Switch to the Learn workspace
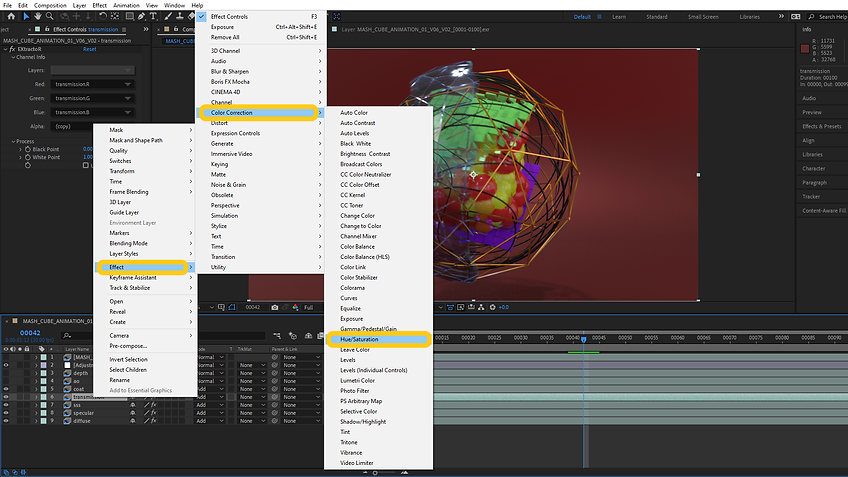 pyautogui.click(x=619, y=17)
